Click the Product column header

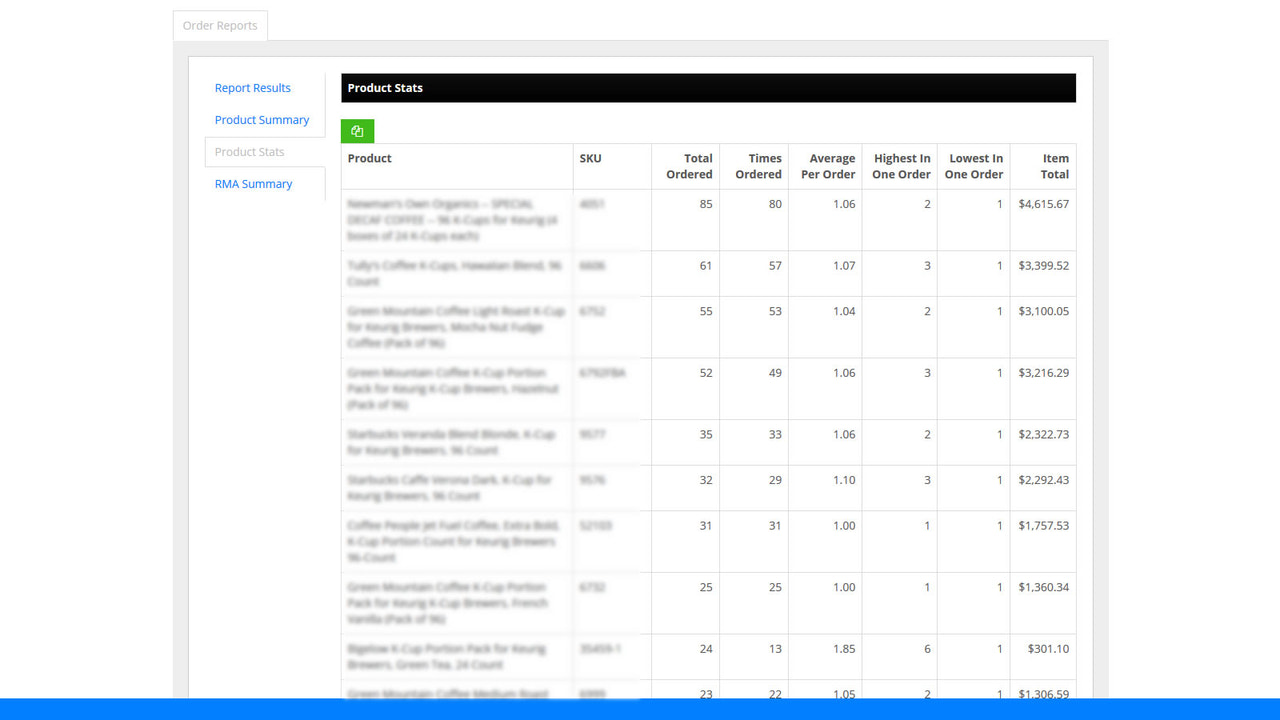pos(369,158)
